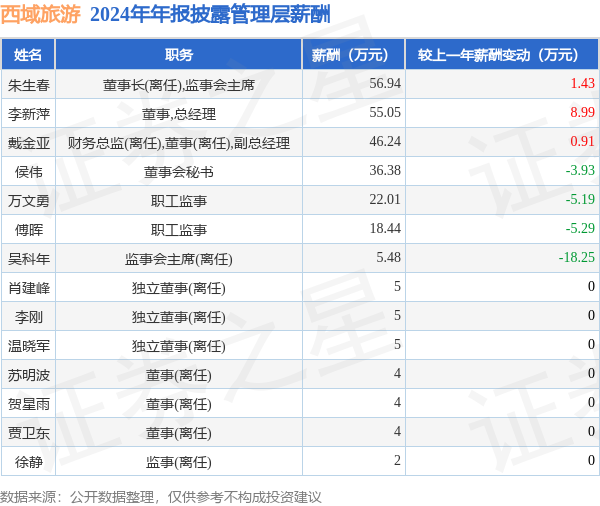Click change value 8.99
The image size is (600, 506).
(582, 113)
